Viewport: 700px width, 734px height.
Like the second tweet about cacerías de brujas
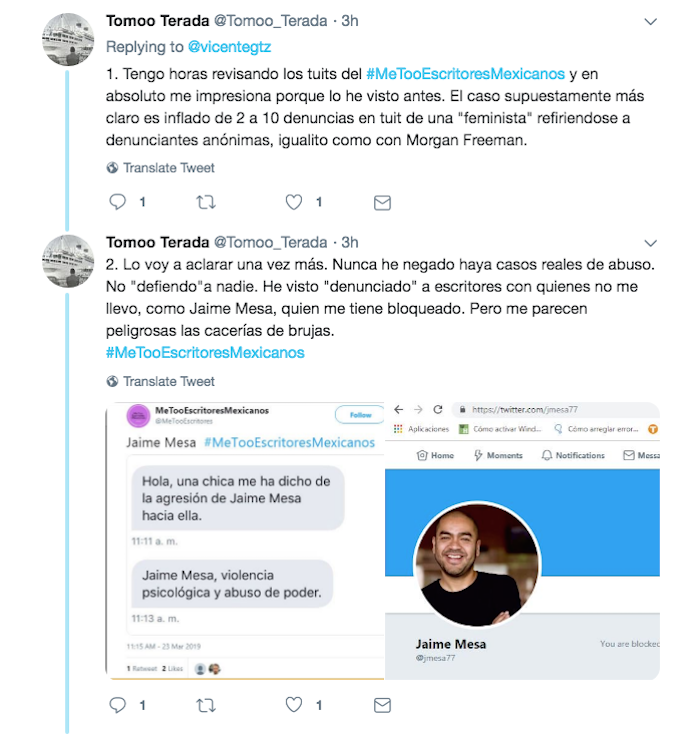tap(294, 705)
